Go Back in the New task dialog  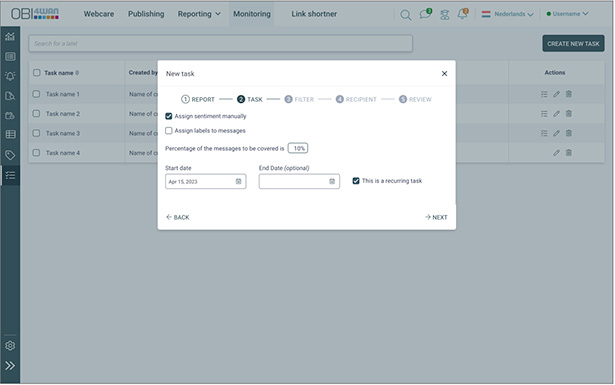point(178,217)
